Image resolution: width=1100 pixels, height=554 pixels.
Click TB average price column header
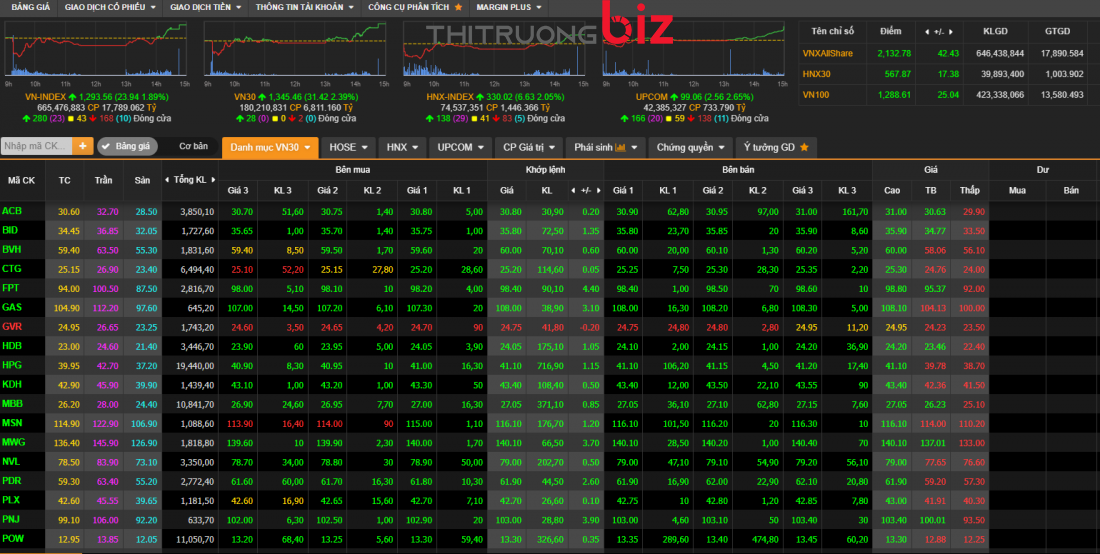pos(930,190)
